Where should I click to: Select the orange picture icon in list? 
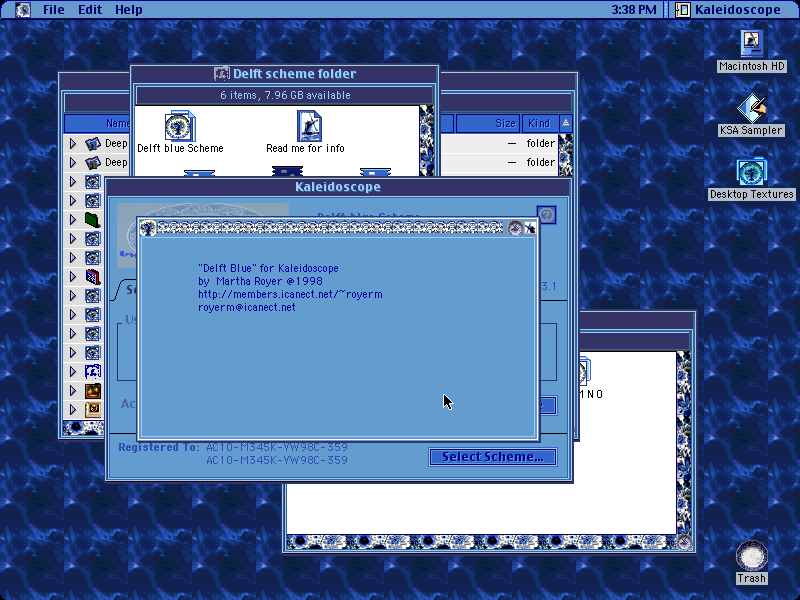(92, 391)
